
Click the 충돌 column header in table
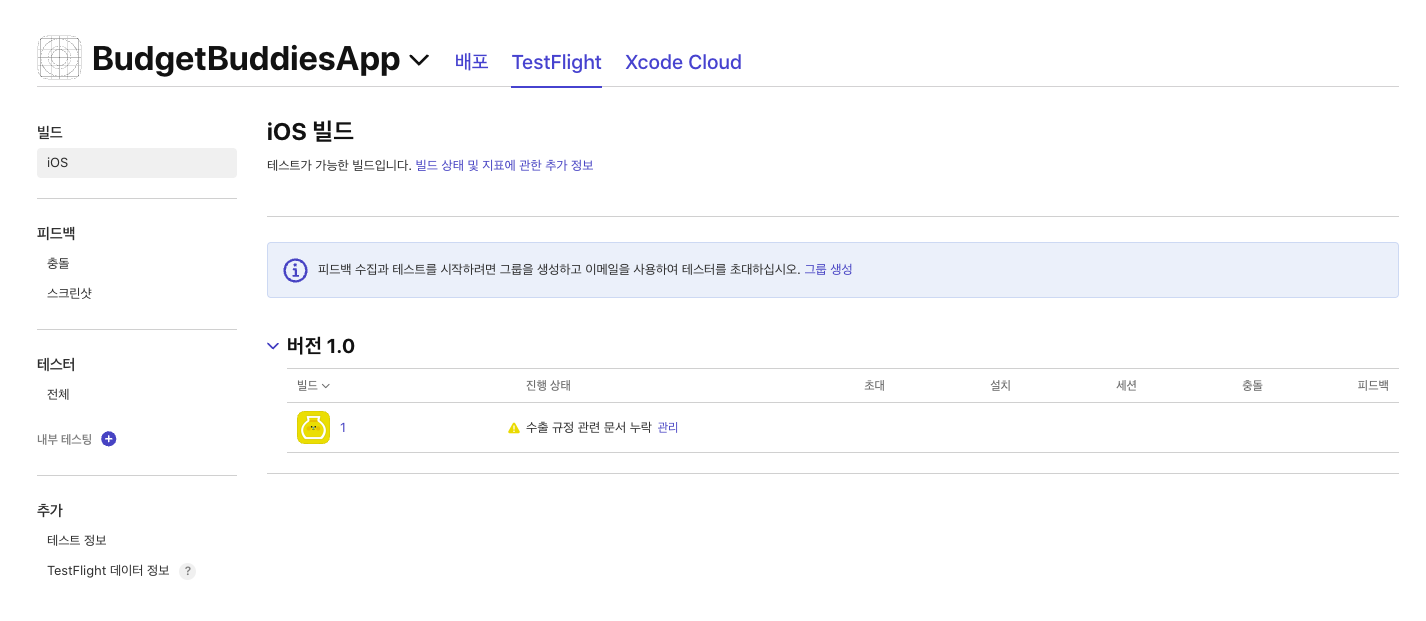(1252, 385)
